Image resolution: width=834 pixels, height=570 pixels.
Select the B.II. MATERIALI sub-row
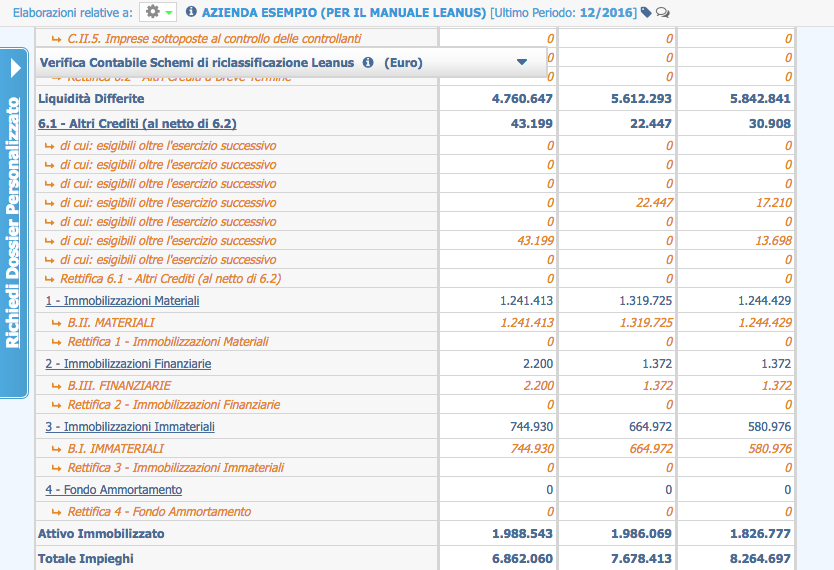[x=111, y=322]
